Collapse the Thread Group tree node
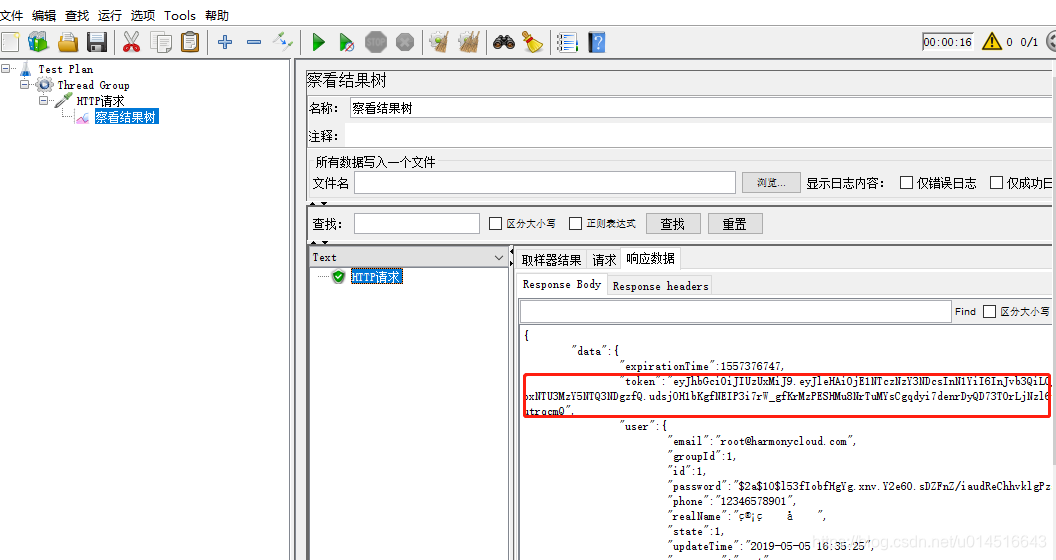Viewport: 1056px width, 560px height. 25,85
